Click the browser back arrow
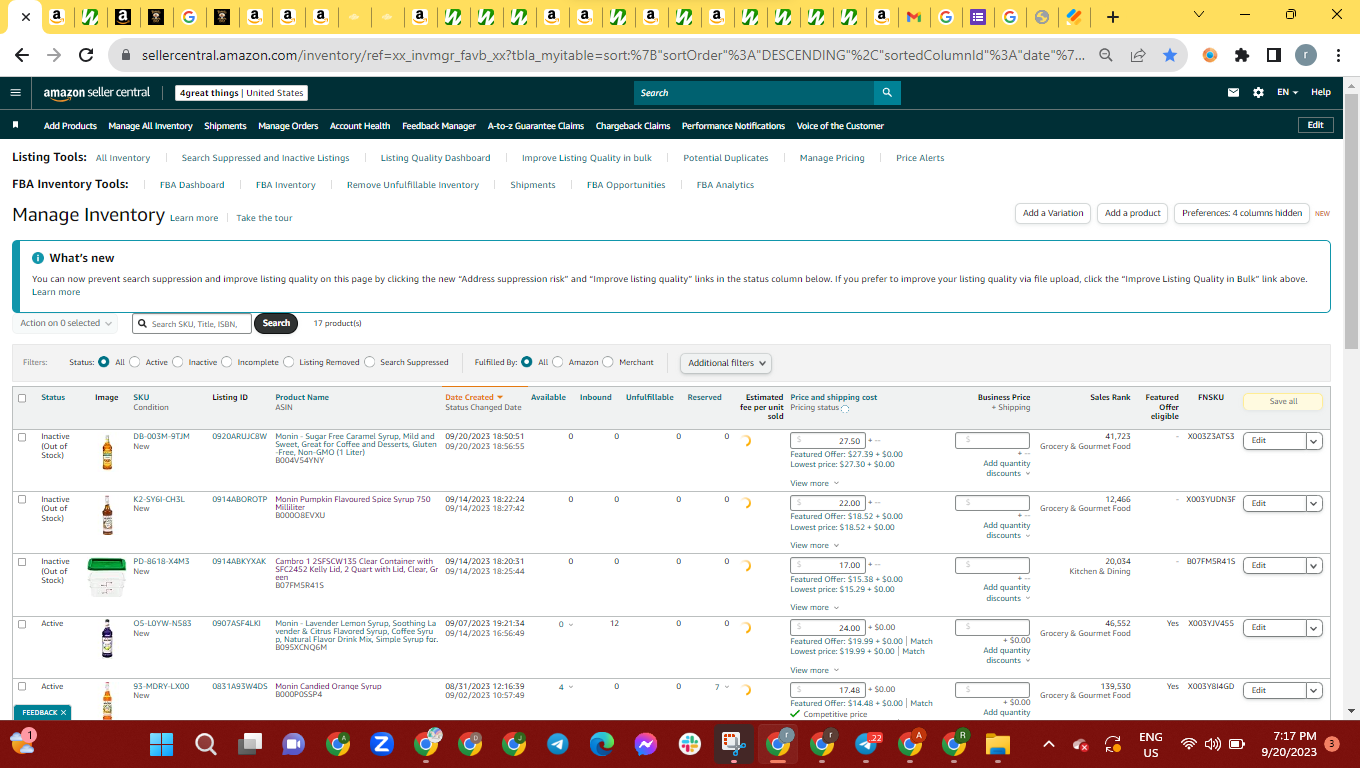 tap(22, 56)
